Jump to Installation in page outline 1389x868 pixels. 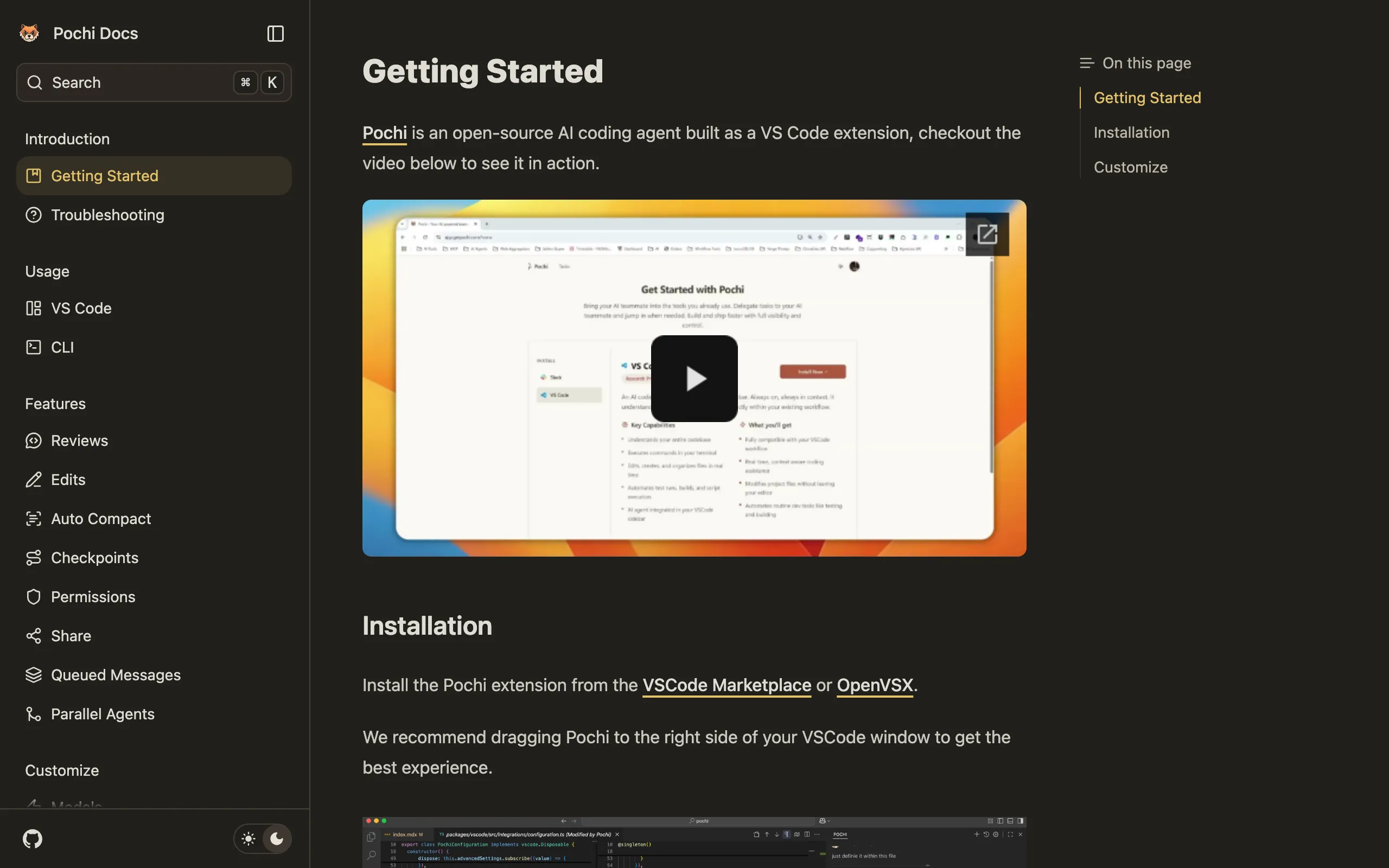click(x=1131, y=132)
